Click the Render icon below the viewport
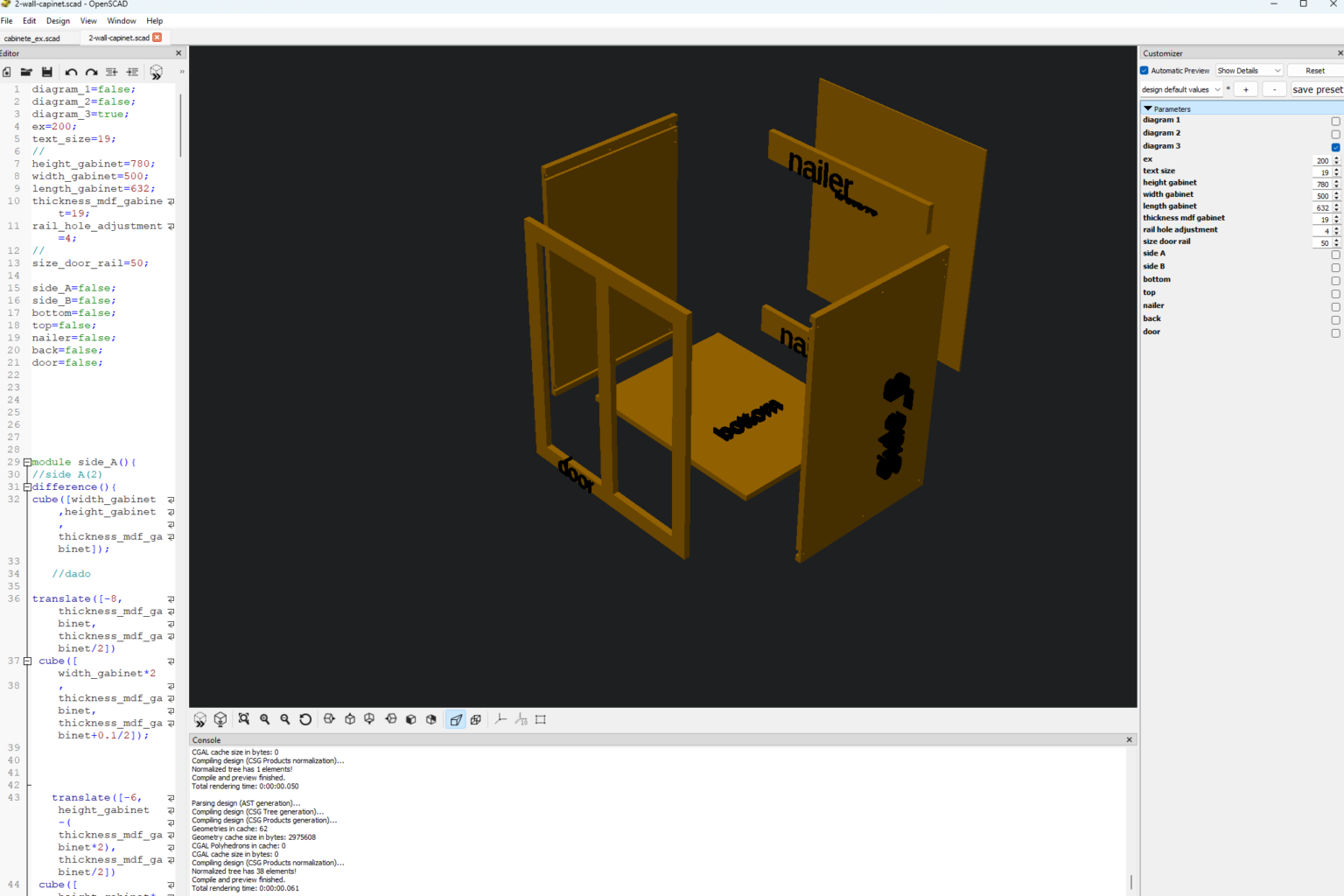The height and width of the screenshot is (896, 1344). [x=220, y=719]
